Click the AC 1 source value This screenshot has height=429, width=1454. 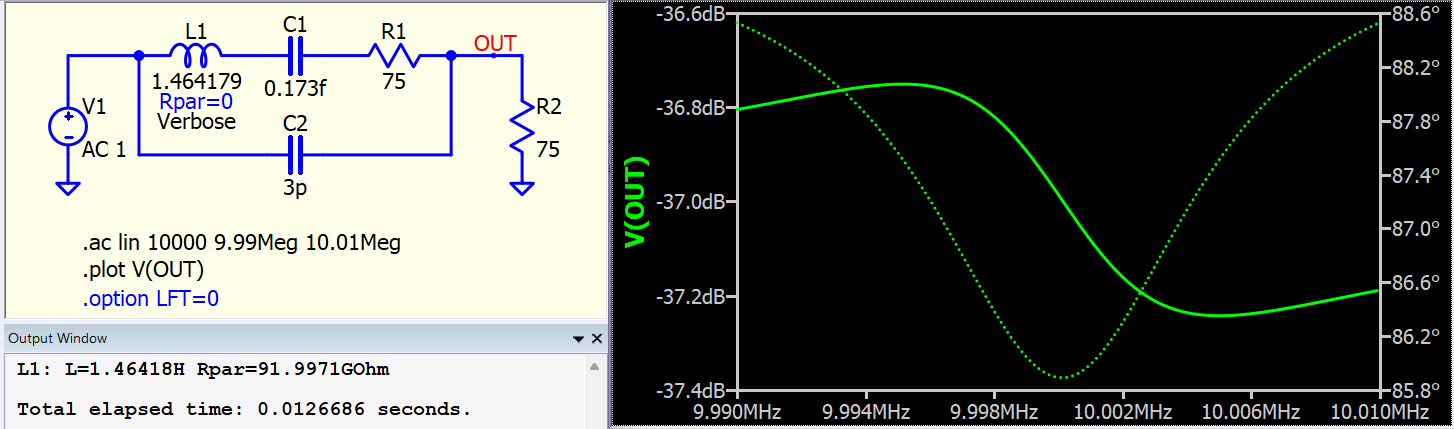pos(105,150)
